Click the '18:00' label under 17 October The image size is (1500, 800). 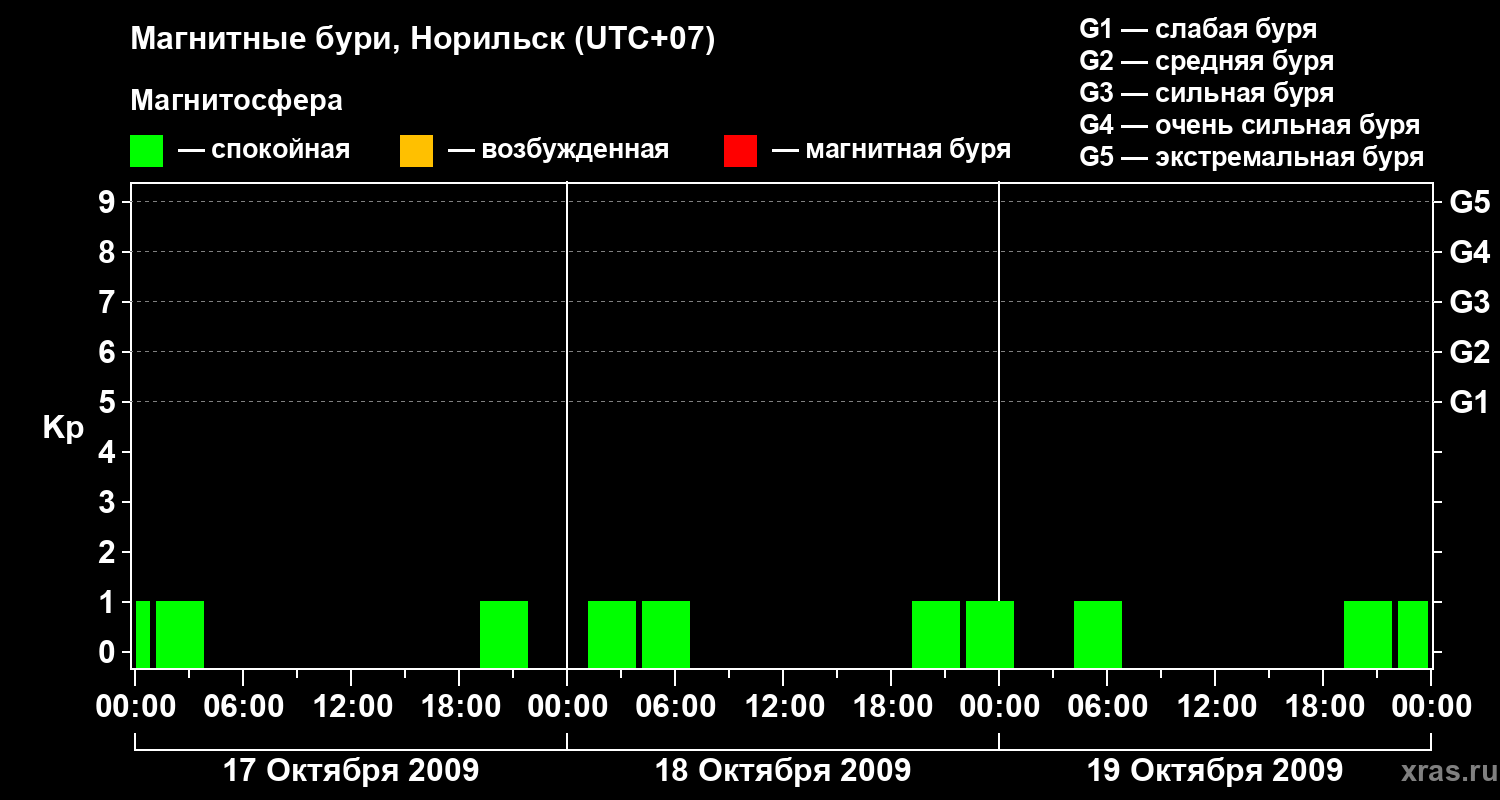[x=459, y=707]
